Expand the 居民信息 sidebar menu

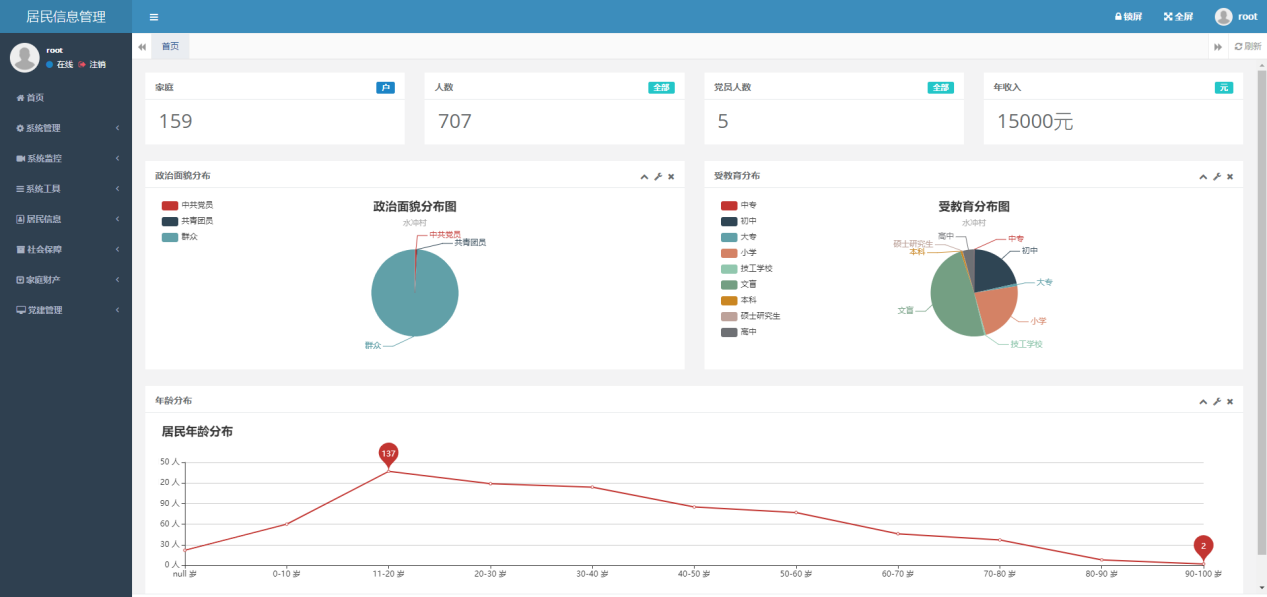click(66, 219)
